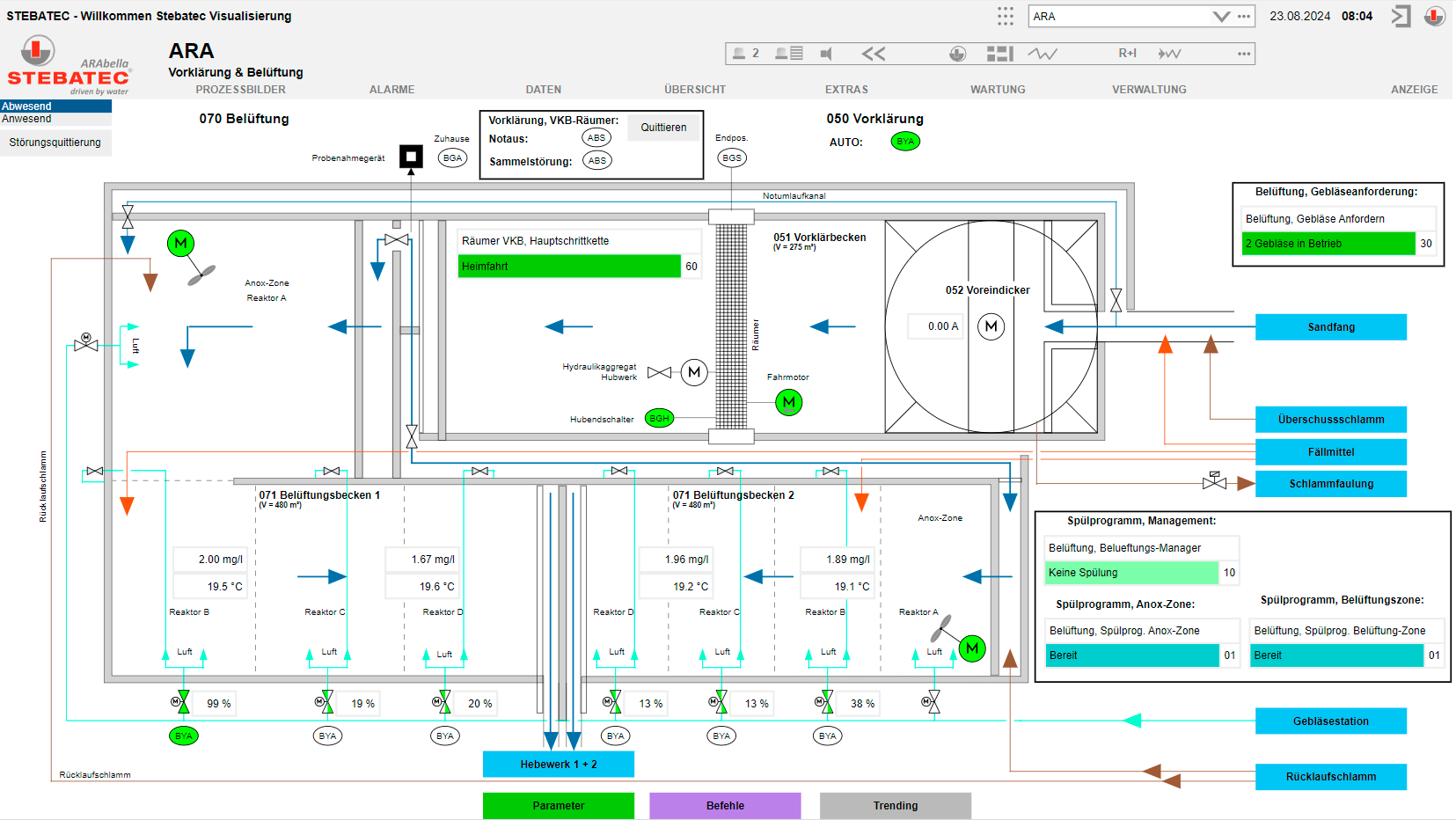This screenshot has width=1456, height=820.
Task: Switch to the WARTUNG menu tab
Action: pos(997,90)
